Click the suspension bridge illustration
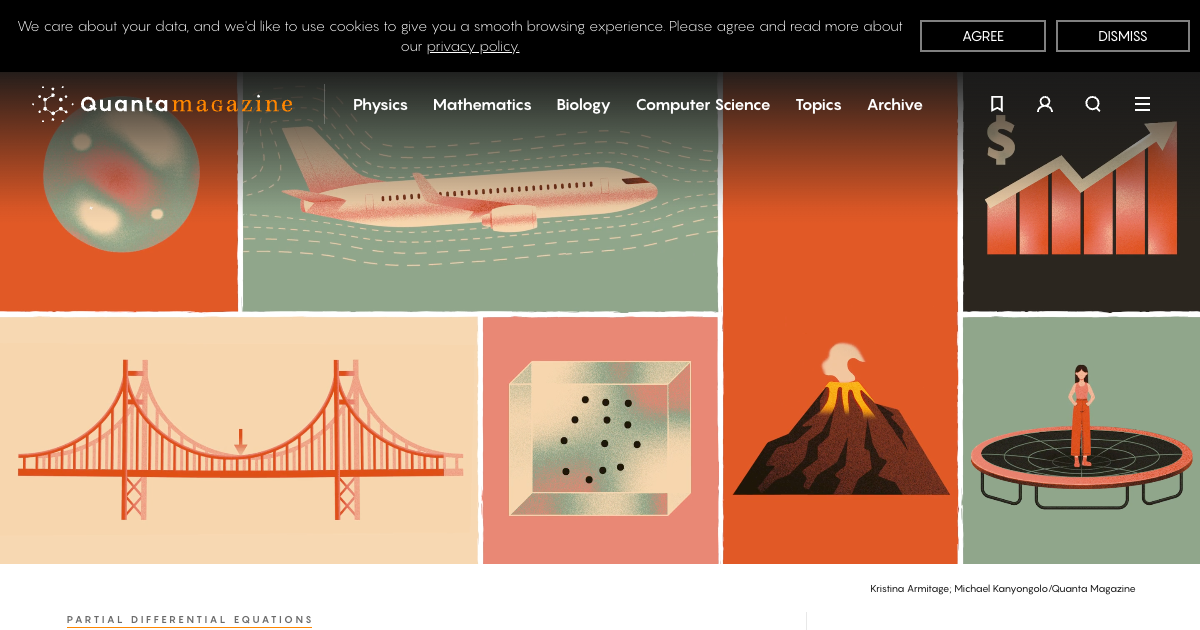1200x630 pixels. (x=239, y=440)
